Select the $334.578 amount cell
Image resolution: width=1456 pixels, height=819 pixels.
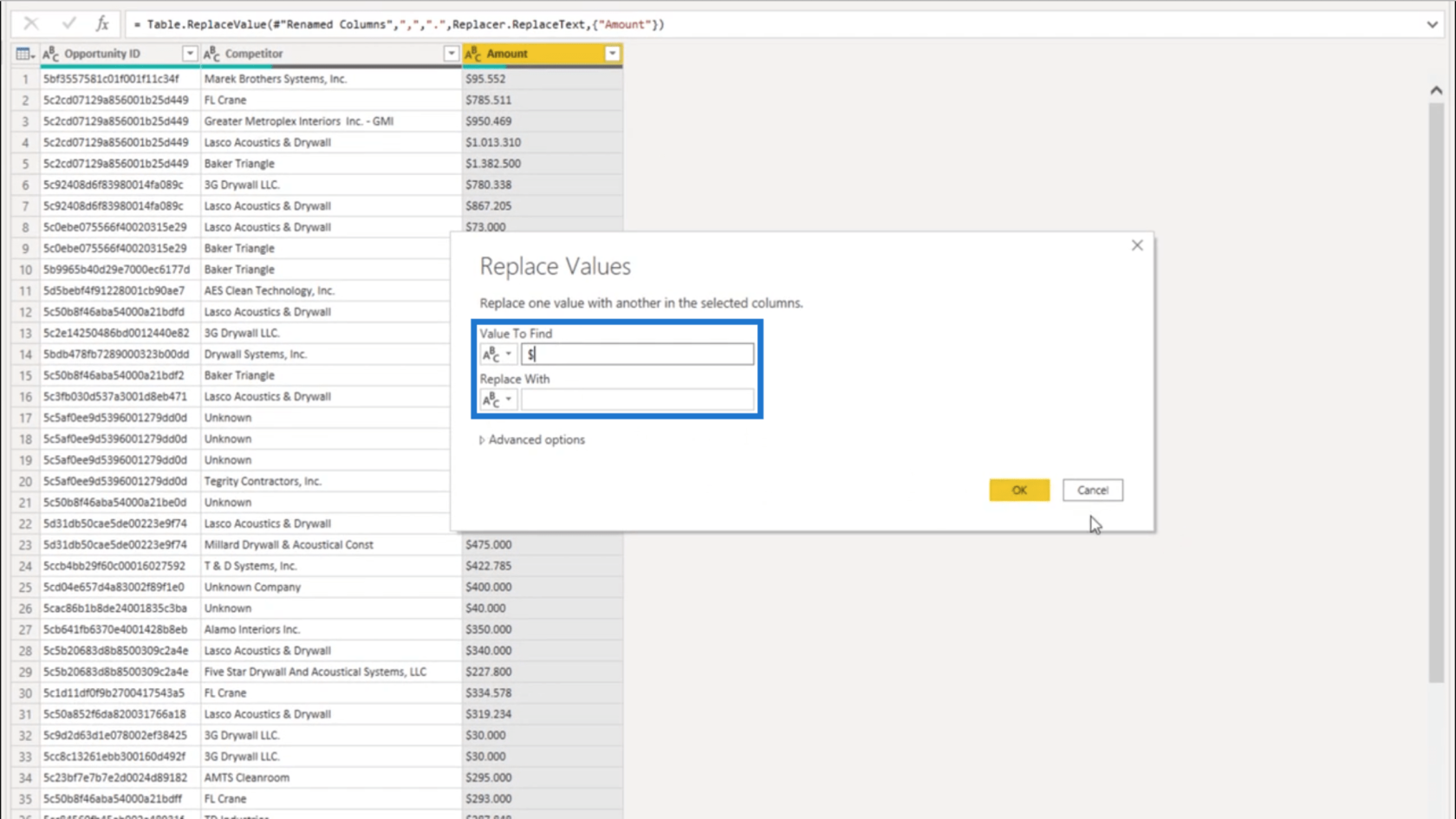click(x=542, y=693)
